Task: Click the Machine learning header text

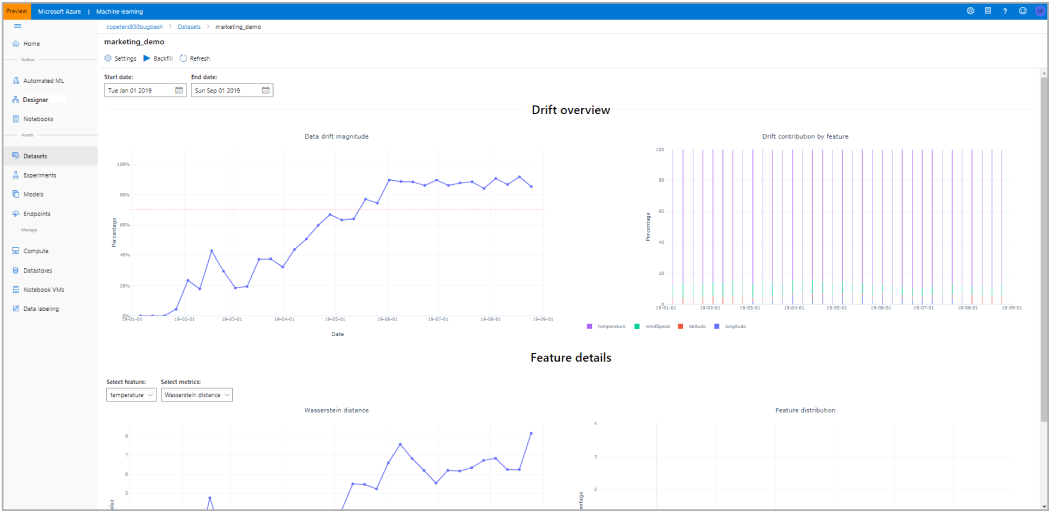Action: pos(120,11)
